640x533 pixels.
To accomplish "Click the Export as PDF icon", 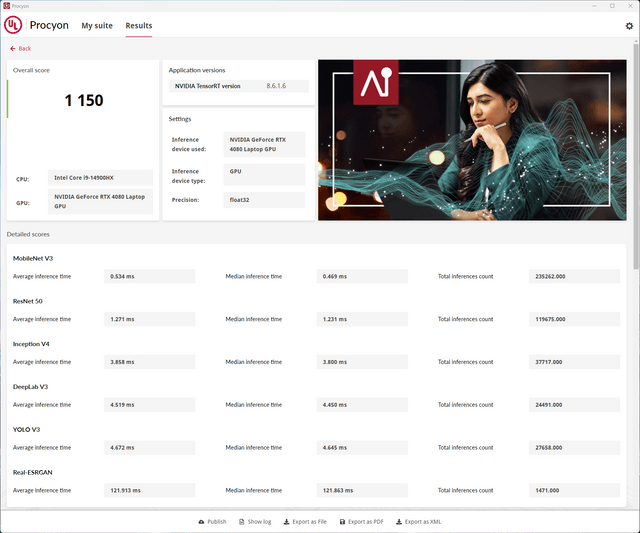I will click(x=342, y=522).
